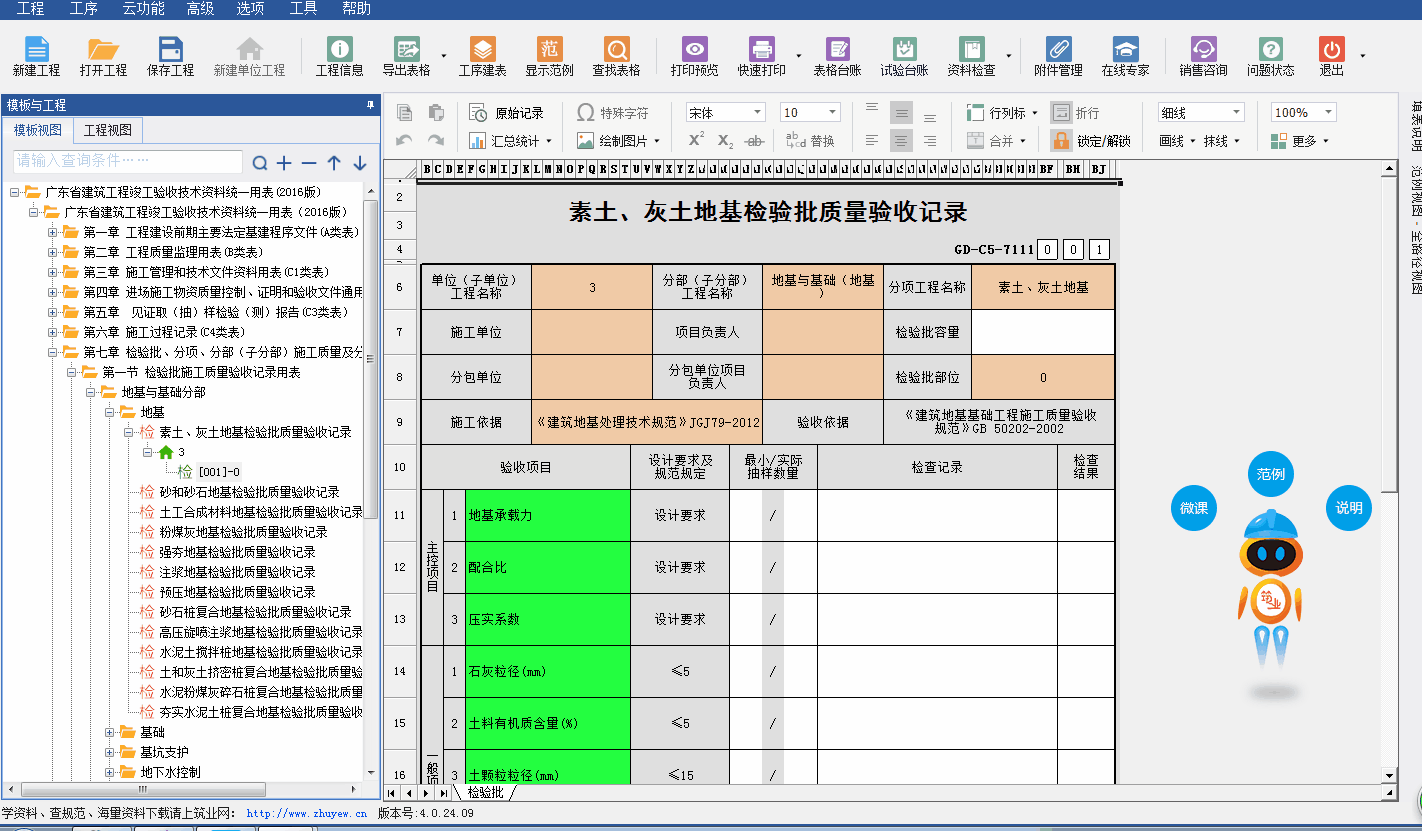Click the template search input field
Viewport: 1422px width, 831px height.
128,161
